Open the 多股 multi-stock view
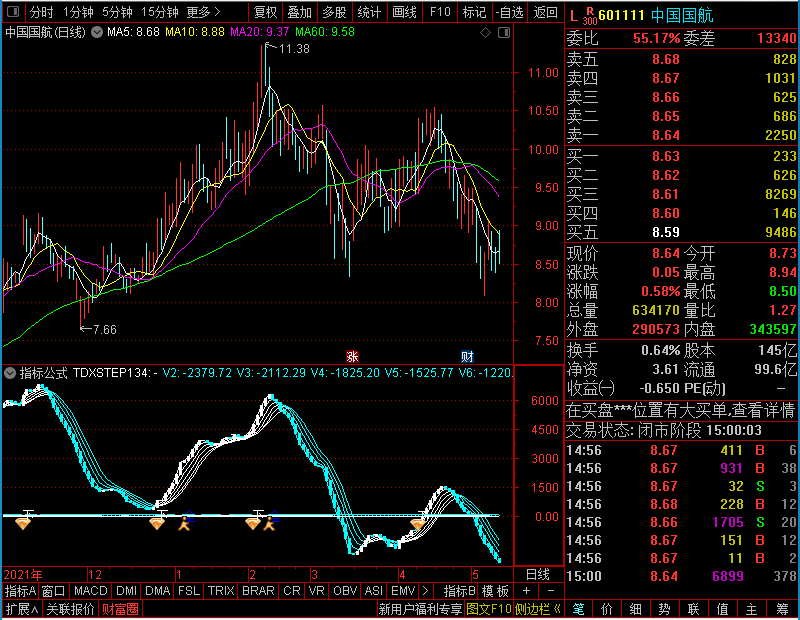Viewport: 800px width, 620px height. pyautogui.click(x=334, y=12)
